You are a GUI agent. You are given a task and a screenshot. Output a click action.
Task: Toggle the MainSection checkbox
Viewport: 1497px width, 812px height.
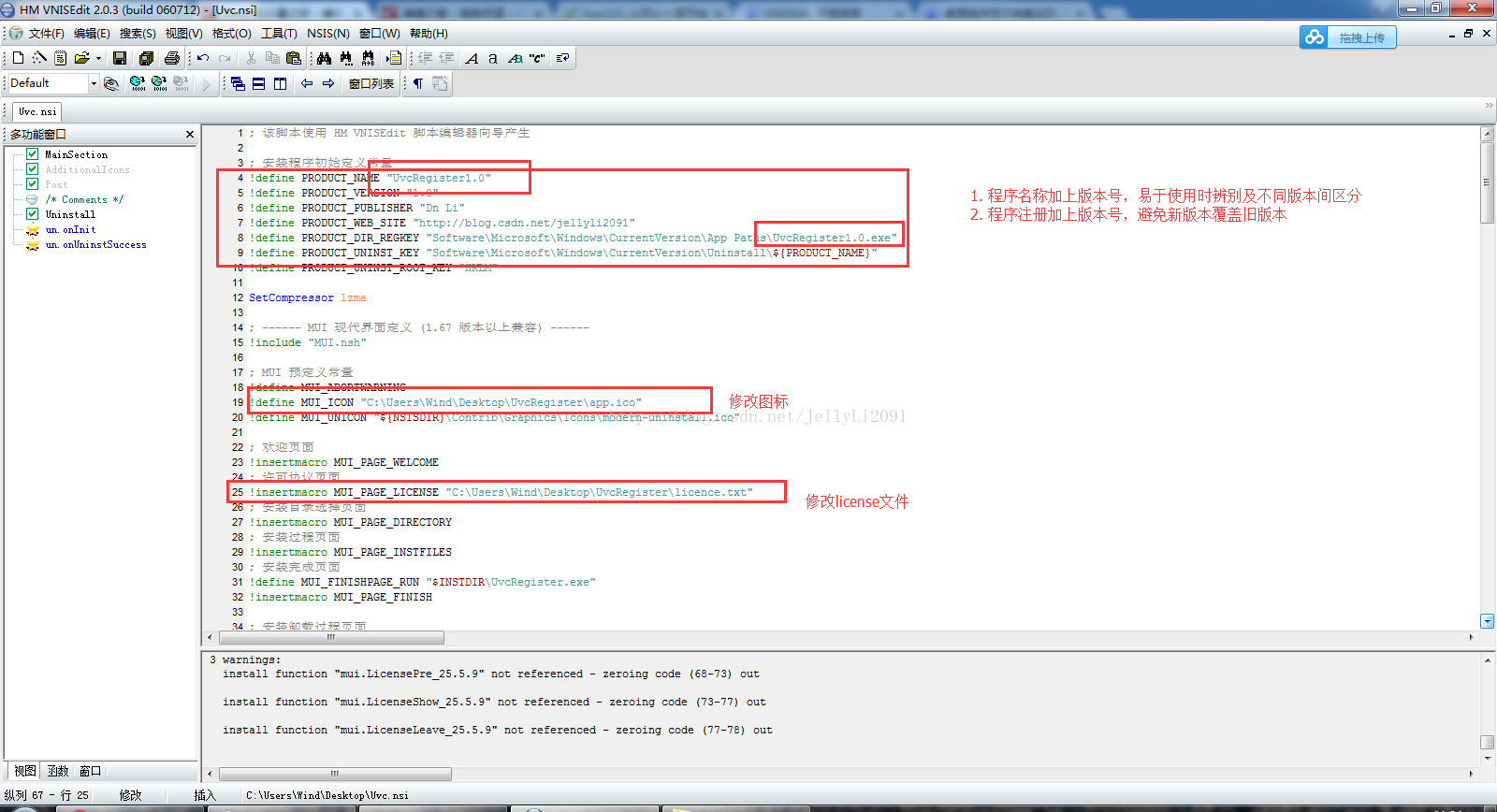[33, 154]
